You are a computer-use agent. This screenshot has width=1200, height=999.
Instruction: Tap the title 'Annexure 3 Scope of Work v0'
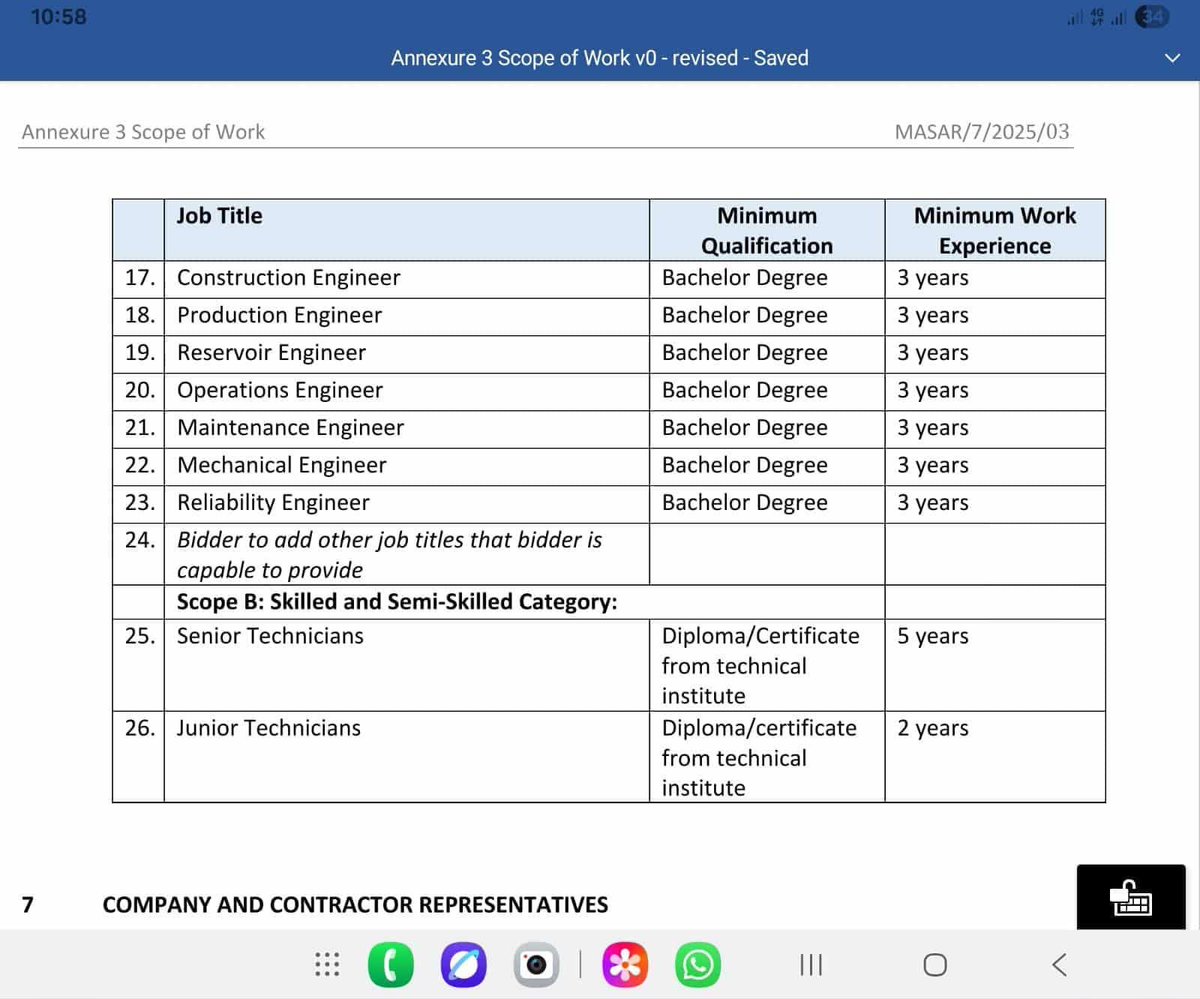[x=598, y=58]
